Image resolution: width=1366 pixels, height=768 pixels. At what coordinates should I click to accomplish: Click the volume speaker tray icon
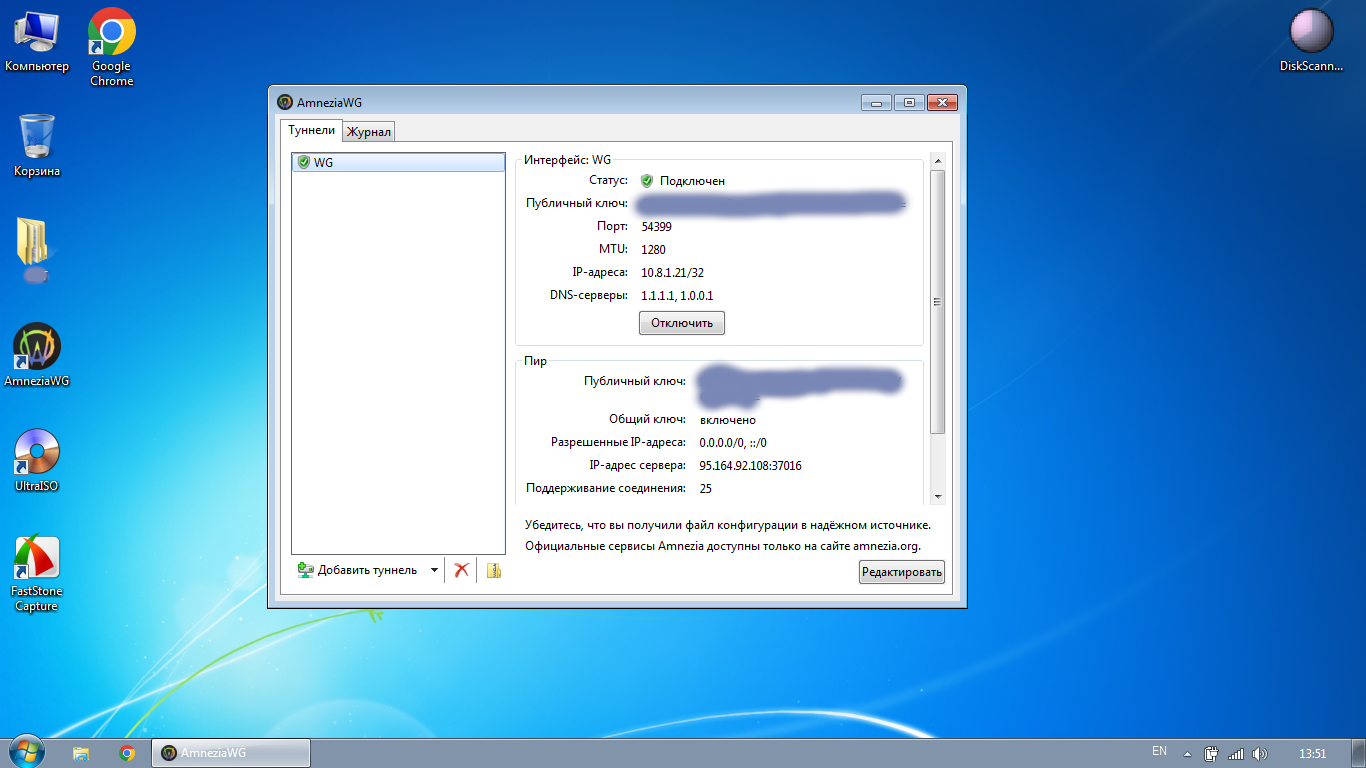[x=1259, y=753]
